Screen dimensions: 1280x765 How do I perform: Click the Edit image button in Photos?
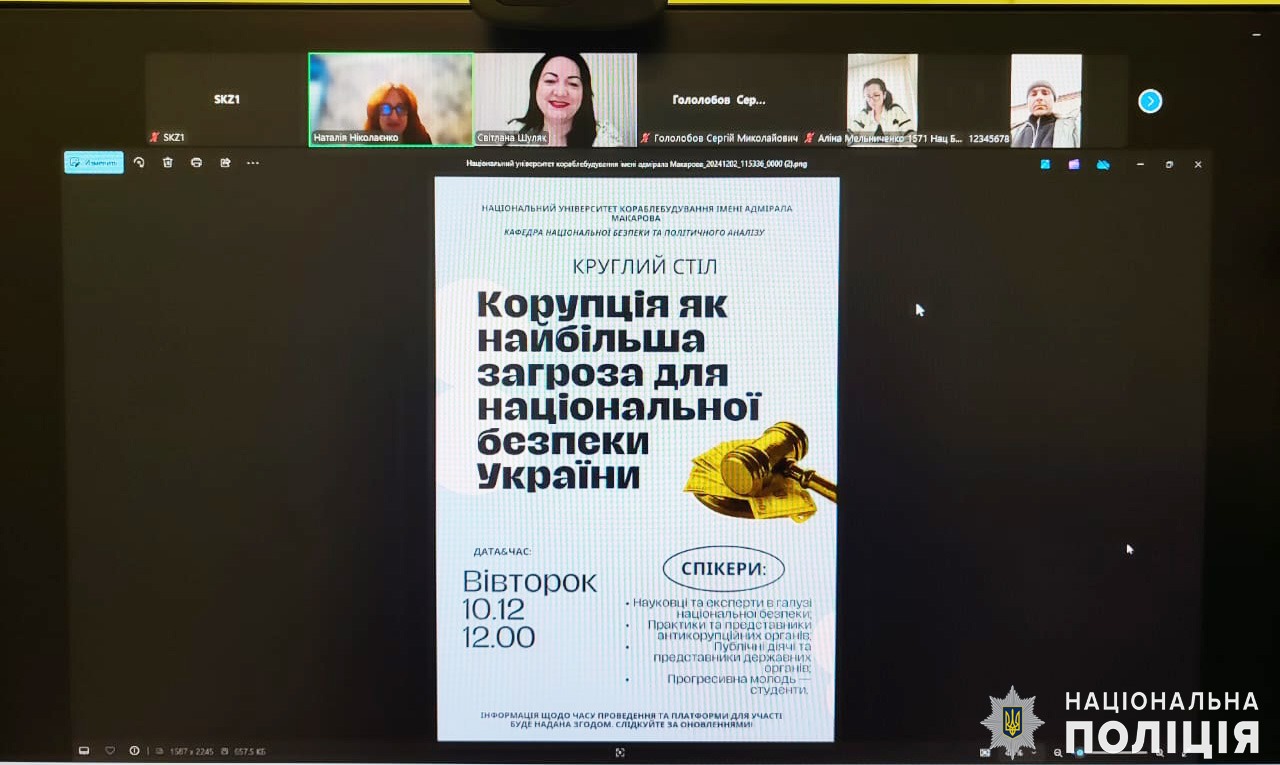coord(94,162)
